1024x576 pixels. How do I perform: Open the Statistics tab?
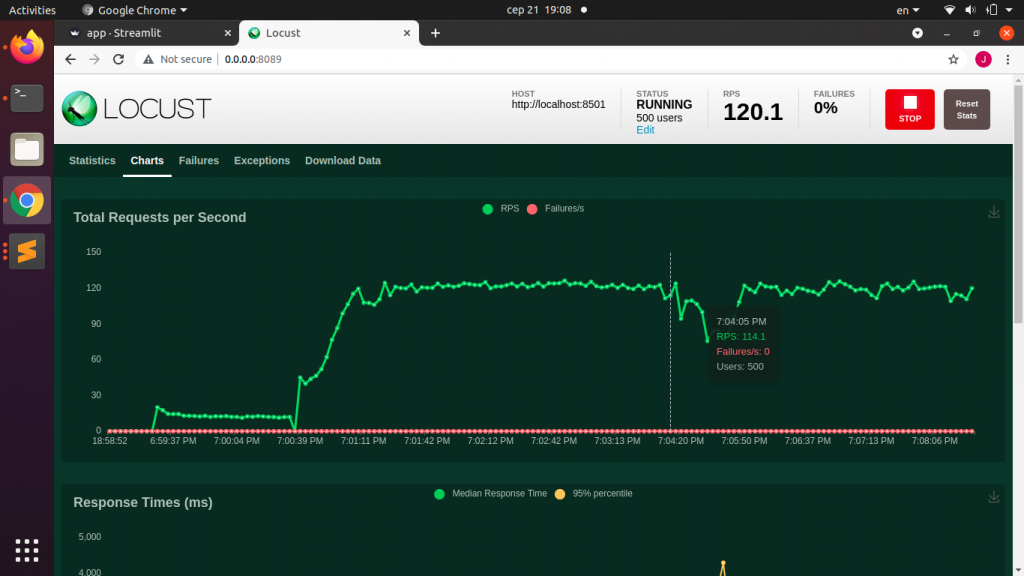click(x=92, y=161)
